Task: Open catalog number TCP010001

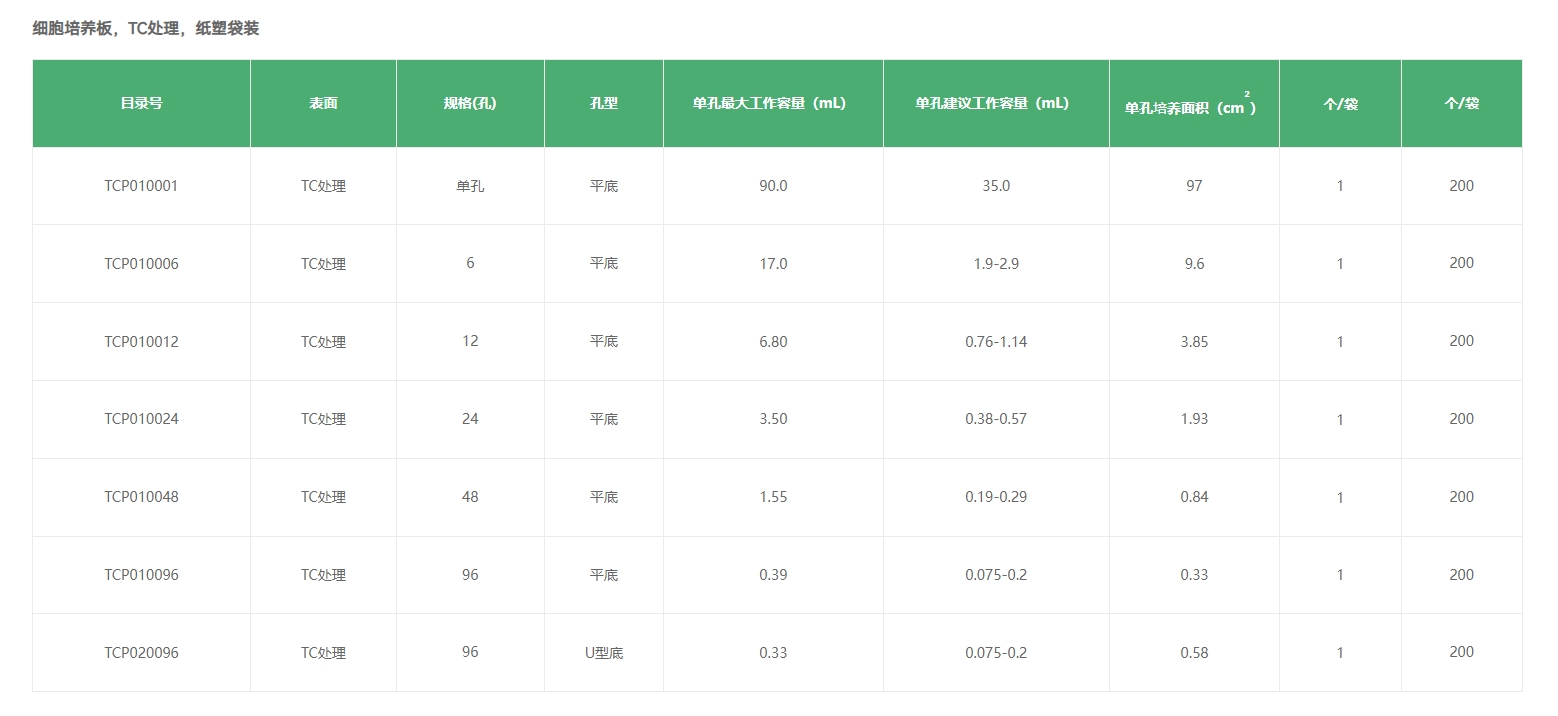Action: pos(141,186)
